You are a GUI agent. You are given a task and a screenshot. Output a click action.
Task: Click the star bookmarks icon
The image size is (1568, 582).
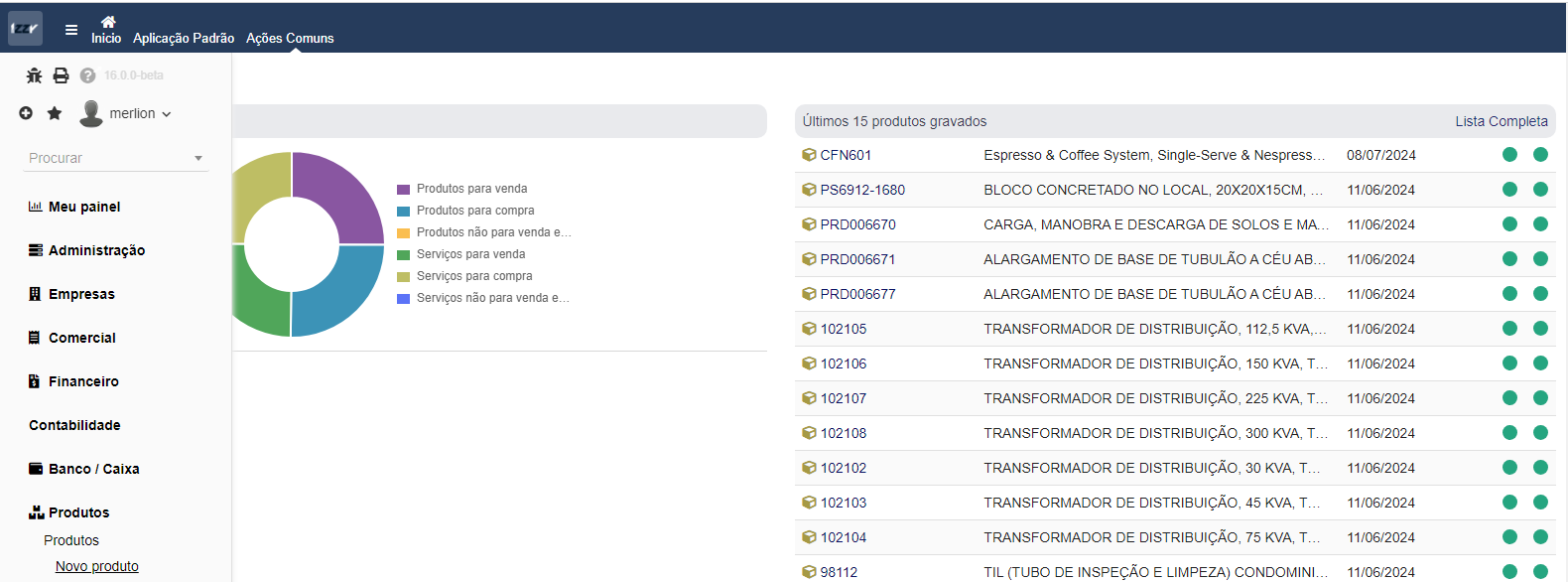(x=55, y=113)
